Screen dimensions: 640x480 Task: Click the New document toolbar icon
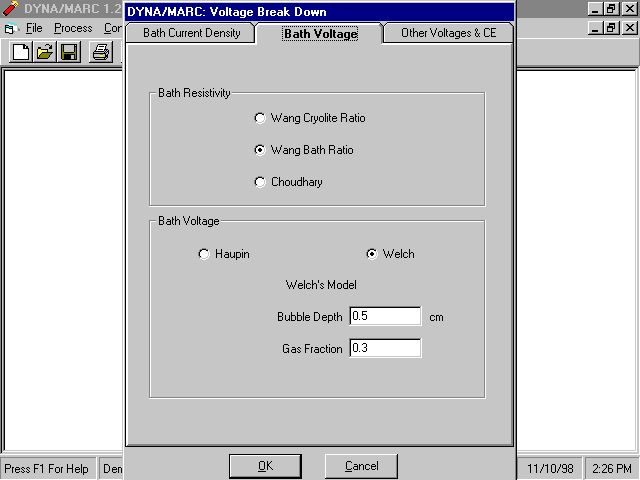coord(21,52)
